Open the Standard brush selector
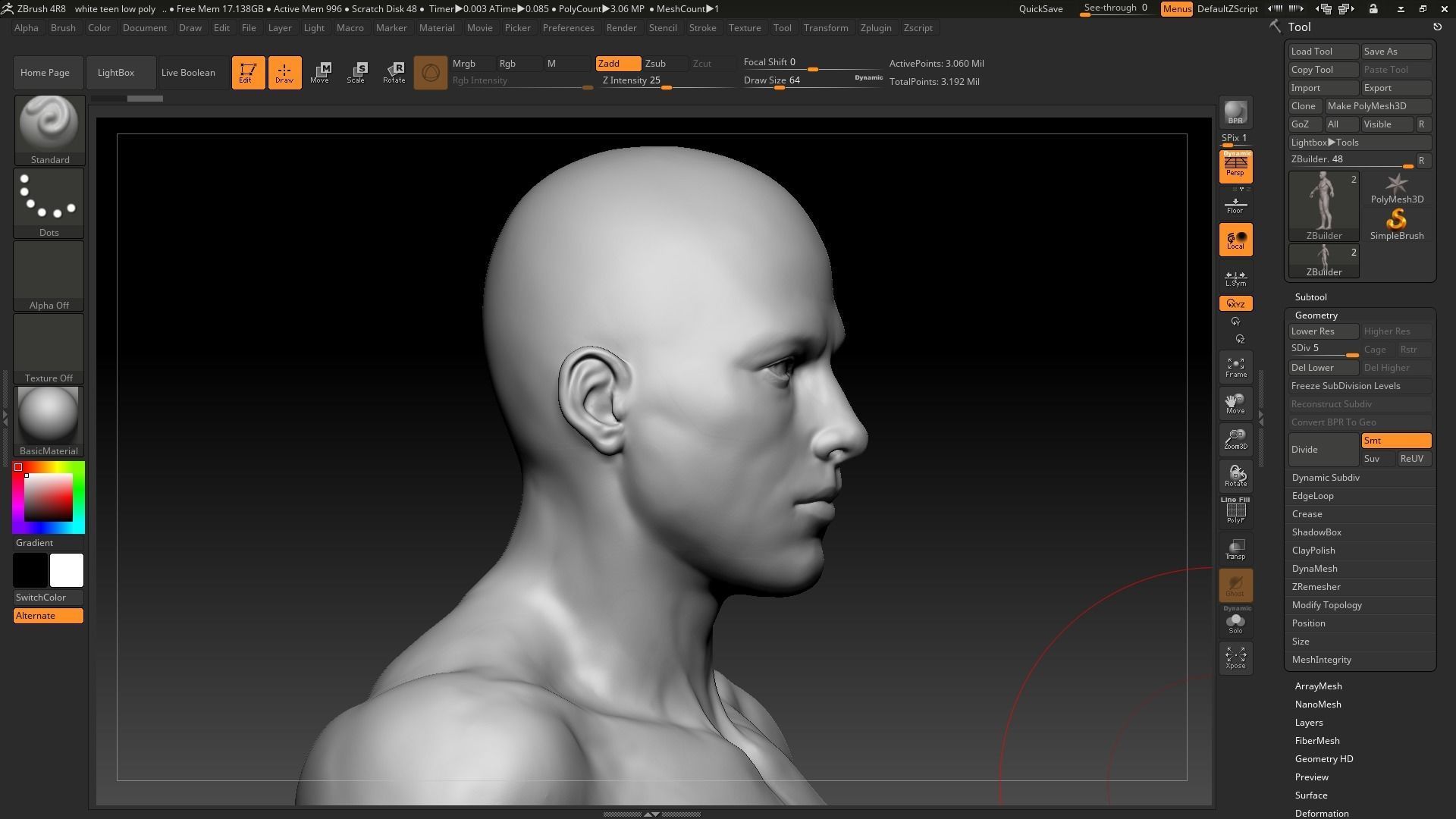This screenshot has width=1456, height=819. (49, 130)
